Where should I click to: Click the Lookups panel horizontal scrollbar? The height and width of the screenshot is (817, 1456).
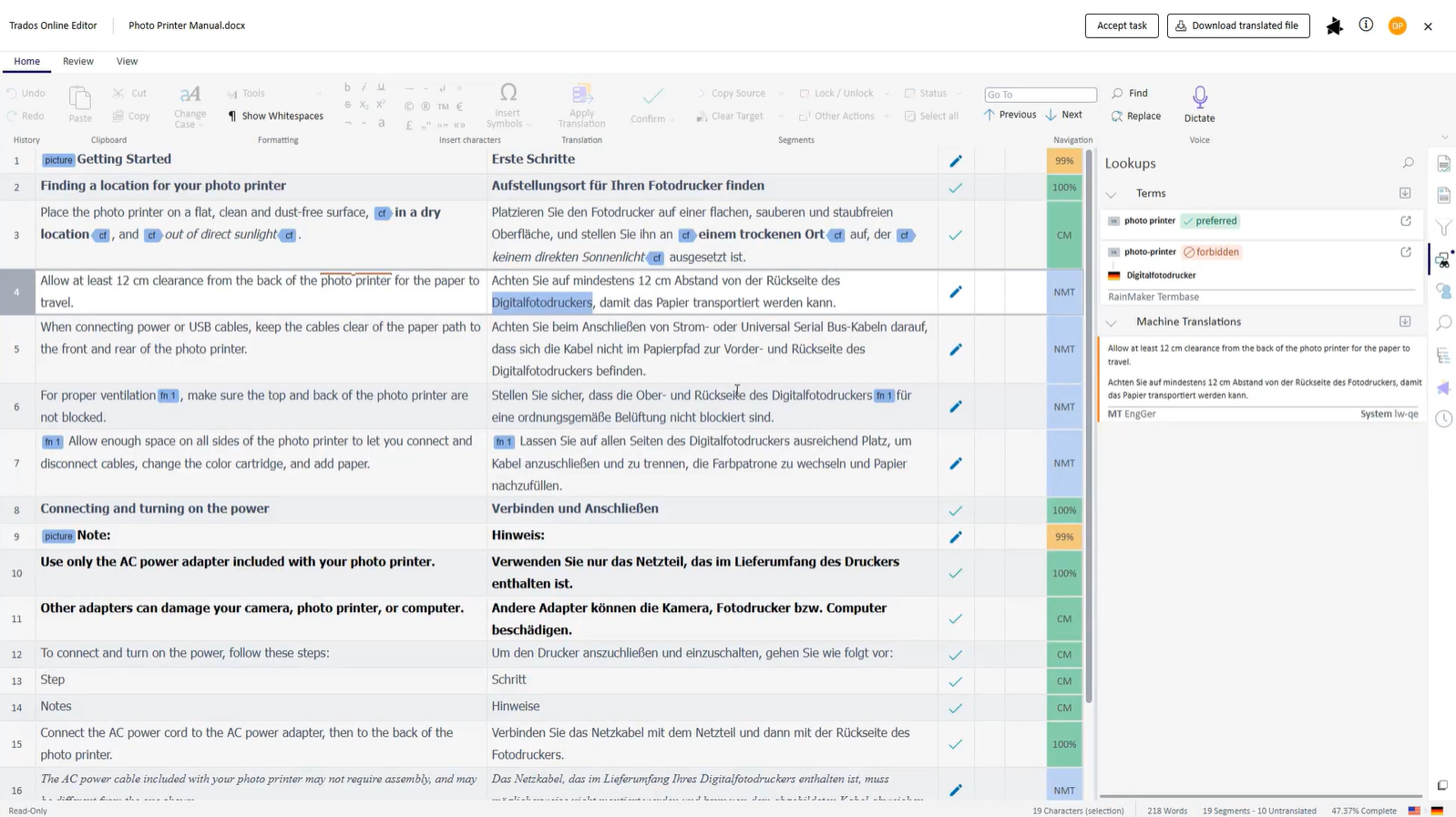pyautogui.click(x=1261, y=796)
